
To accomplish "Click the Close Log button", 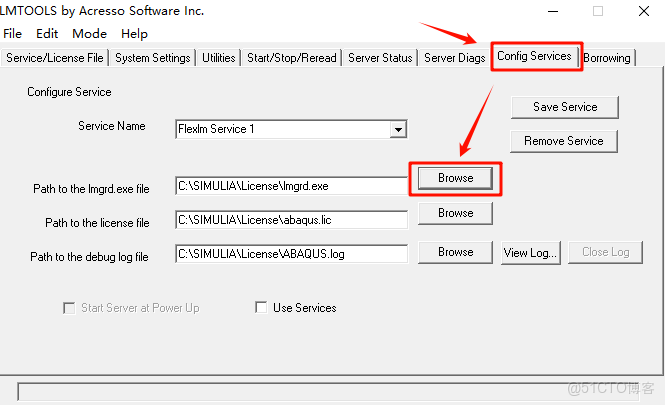I will 606,252.
